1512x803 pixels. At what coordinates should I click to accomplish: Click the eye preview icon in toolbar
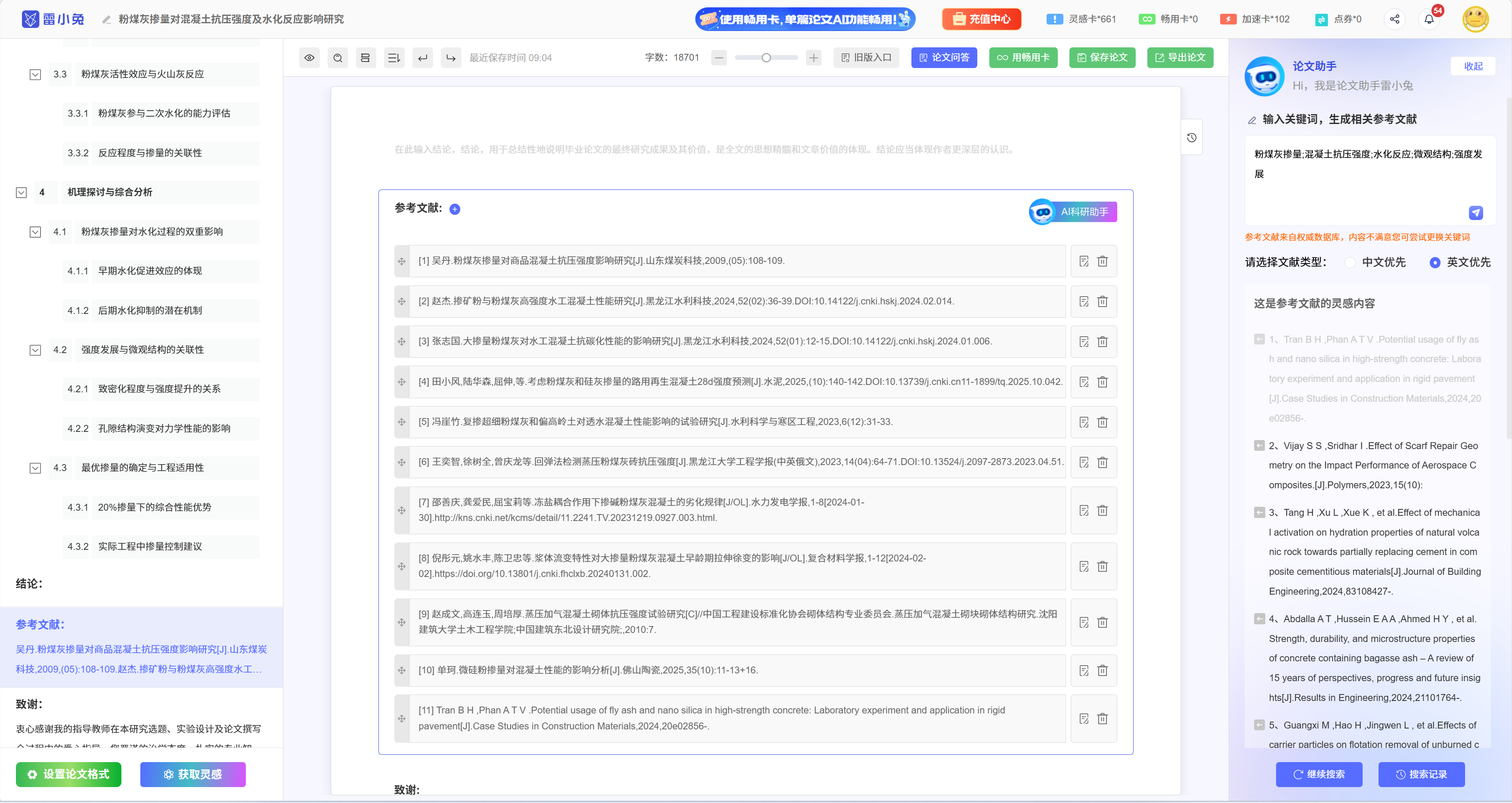tap(309, 58)
